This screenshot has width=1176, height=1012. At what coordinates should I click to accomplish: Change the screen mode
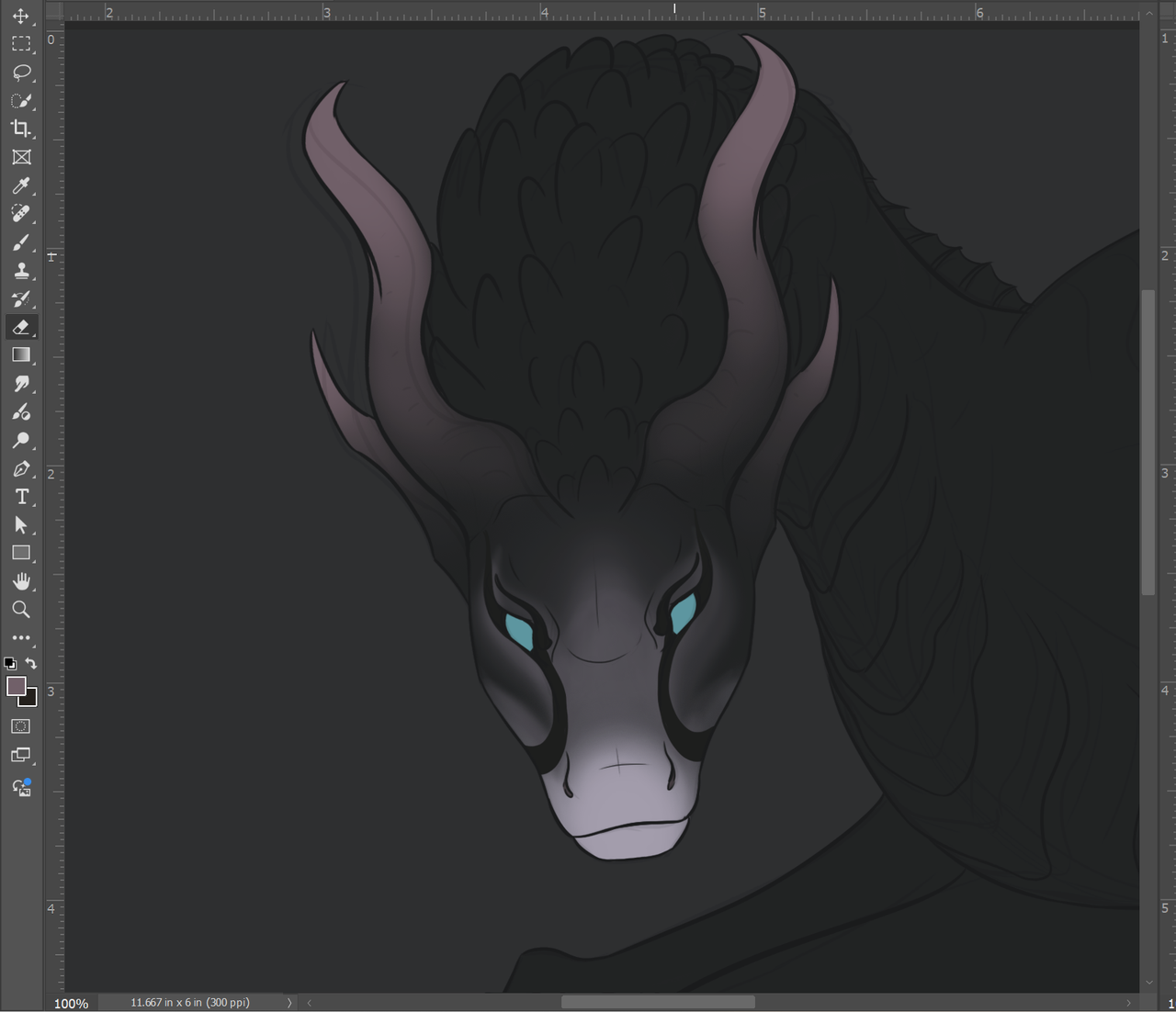click(x=21, y=756)
